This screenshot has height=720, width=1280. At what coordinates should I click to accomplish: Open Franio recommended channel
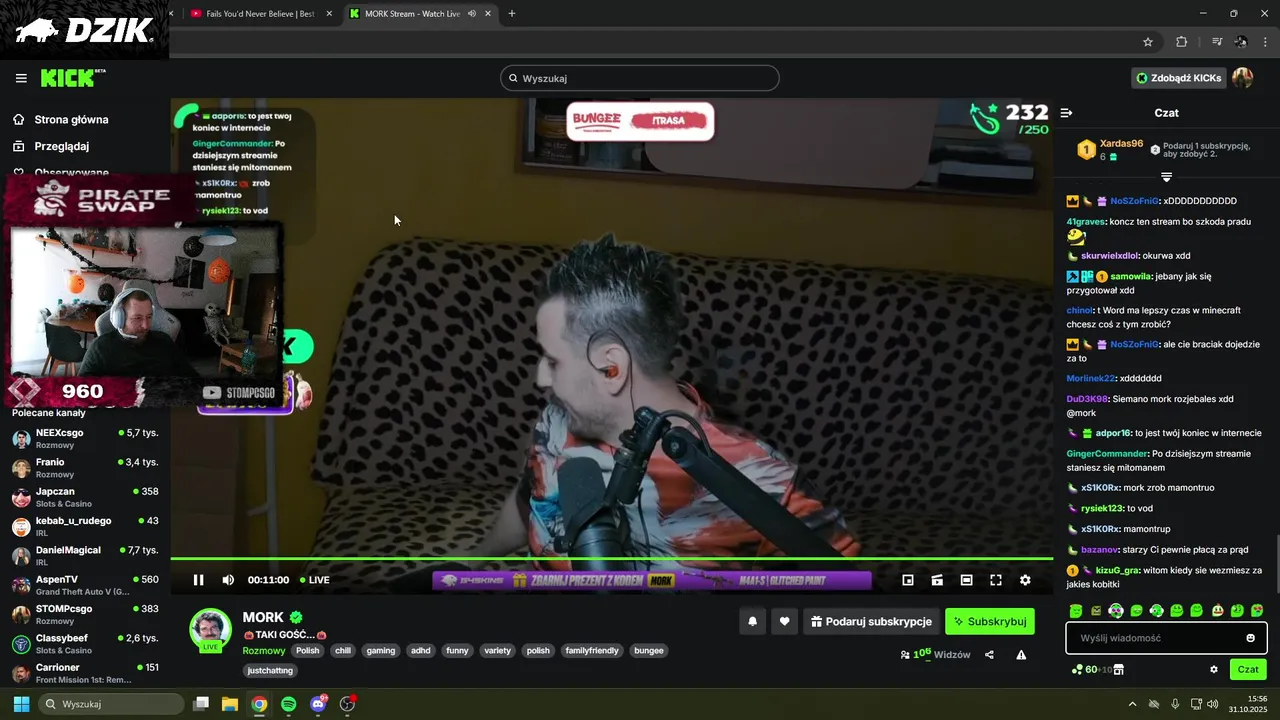85,468
